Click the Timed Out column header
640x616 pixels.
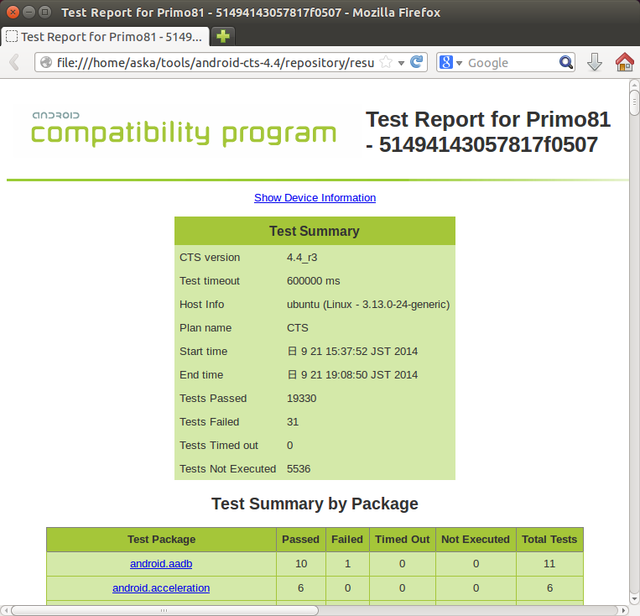[x=402, y=540]
